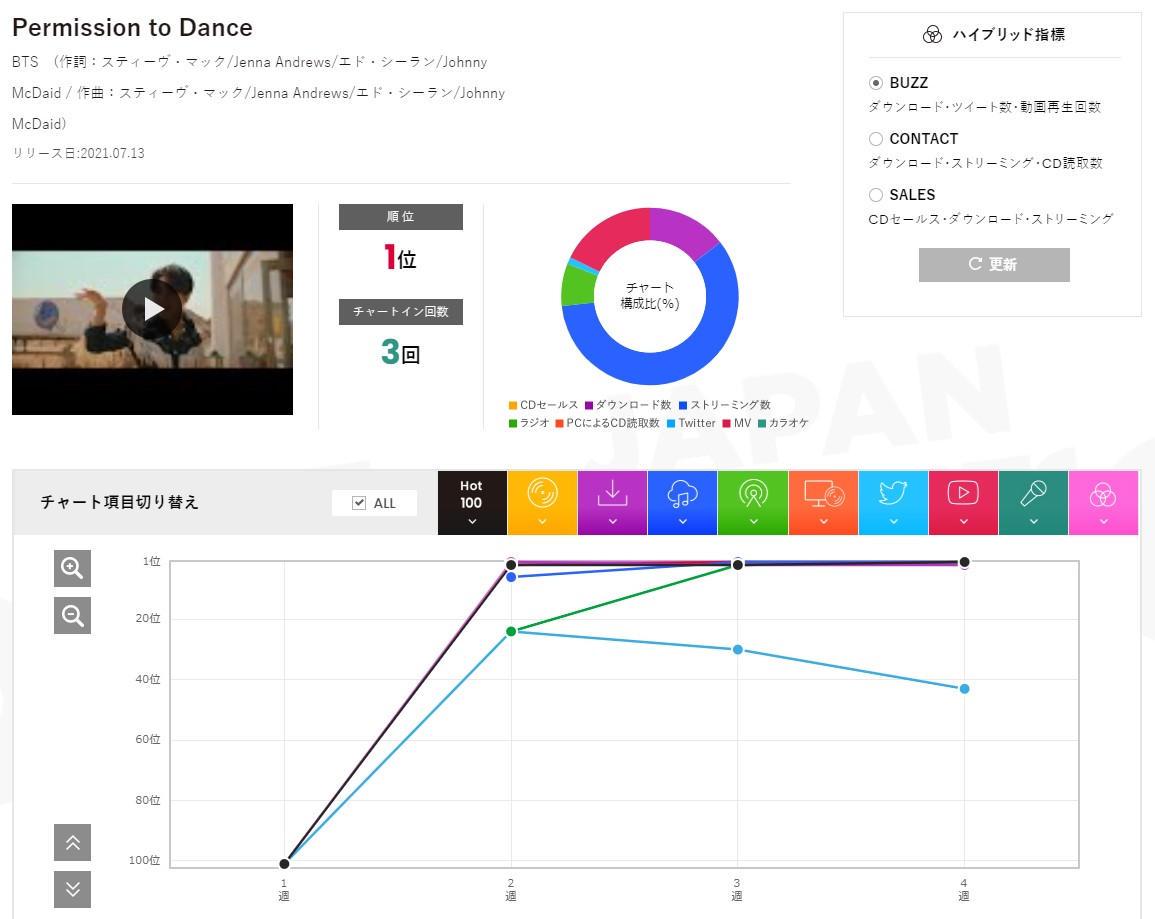Expand chevron under MV tab

[x=963, y=521]
